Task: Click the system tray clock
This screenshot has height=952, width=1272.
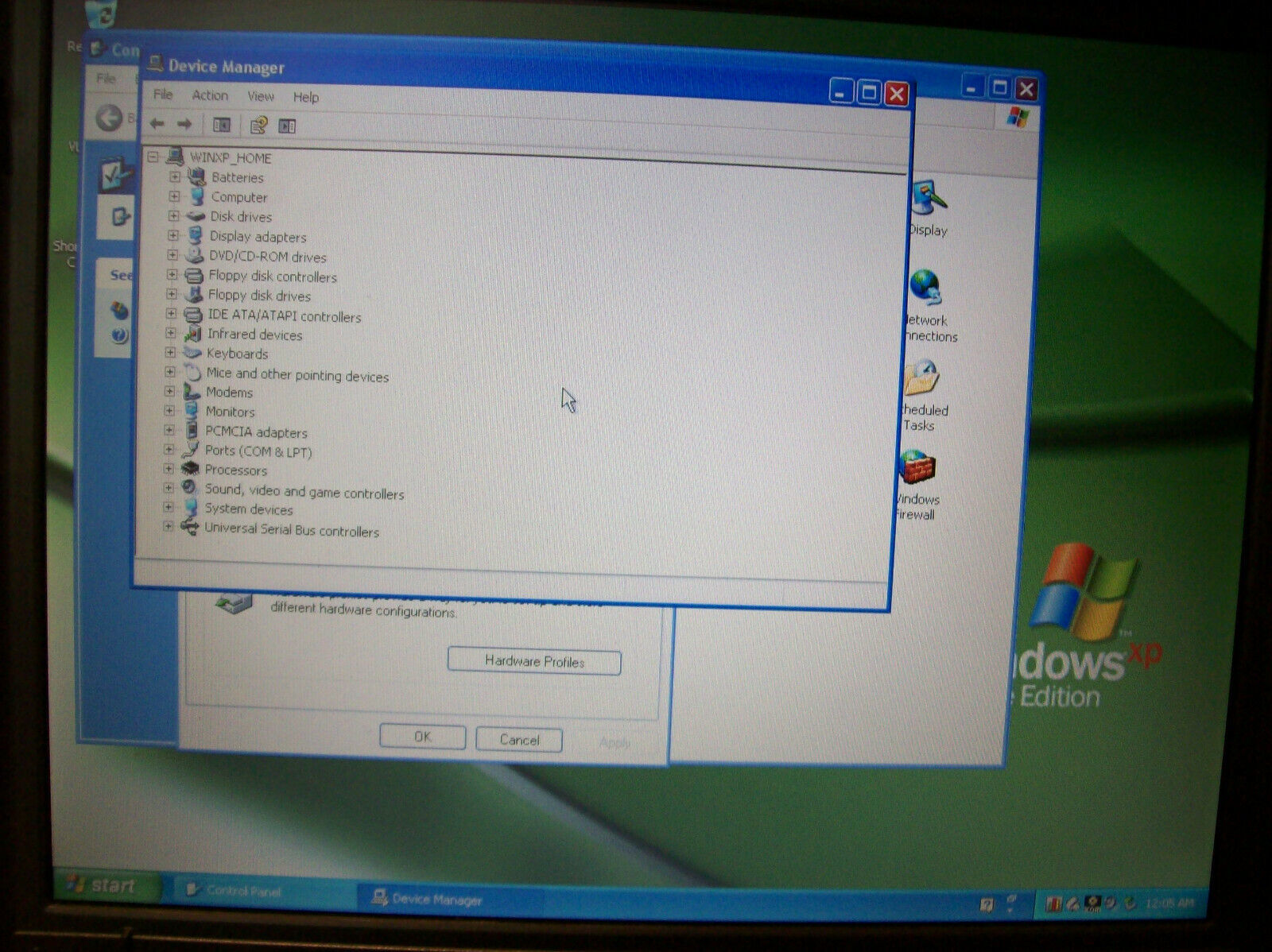Action: [1170, 904]
